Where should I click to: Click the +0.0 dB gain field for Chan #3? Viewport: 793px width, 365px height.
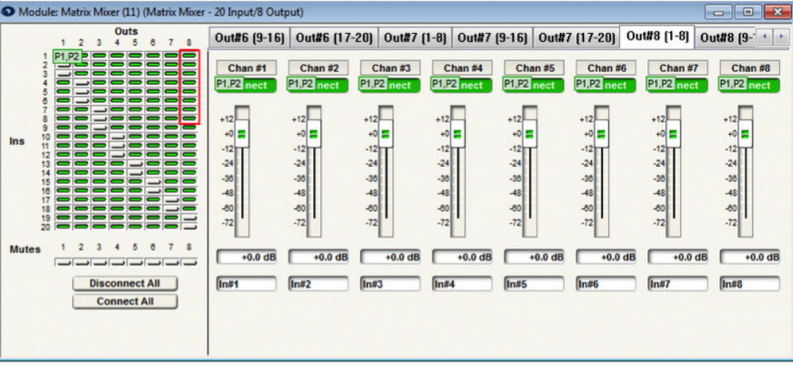390,257
